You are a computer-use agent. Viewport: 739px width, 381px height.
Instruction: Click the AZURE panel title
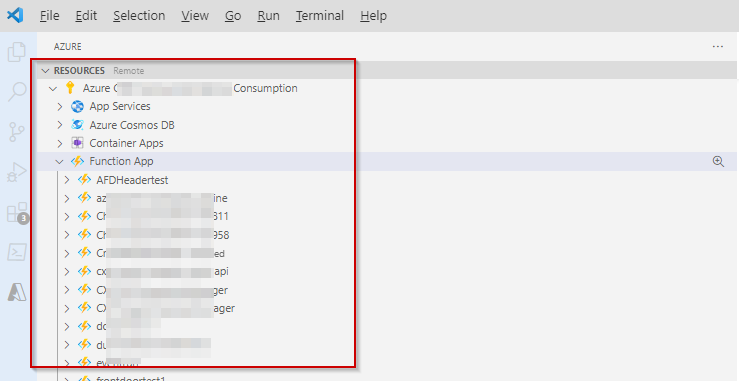(x=67, y=47)
